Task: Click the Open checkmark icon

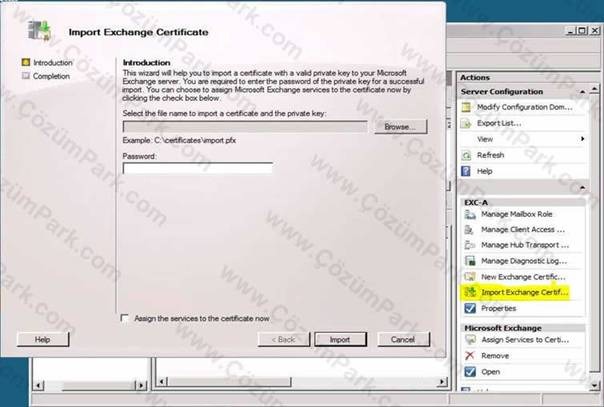Action: pos(470,372)
